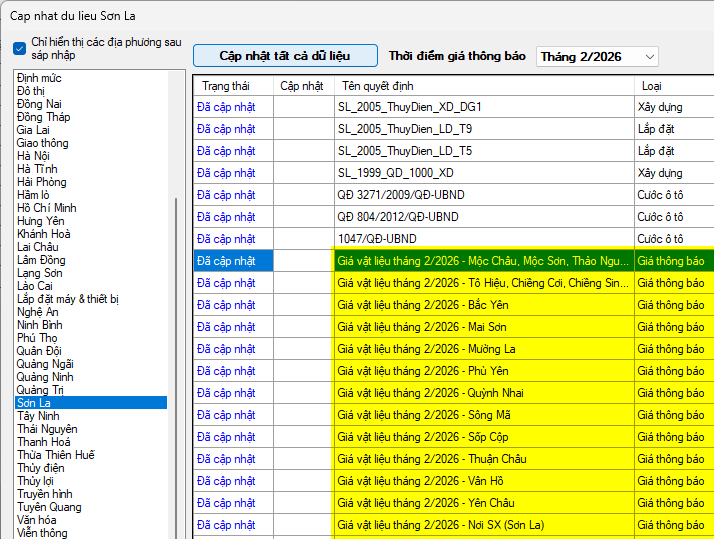Click 'Đã cập nhật' link for Yên Châu row
This screenshot has width=714, height=539.
click(x=226, y=503)
